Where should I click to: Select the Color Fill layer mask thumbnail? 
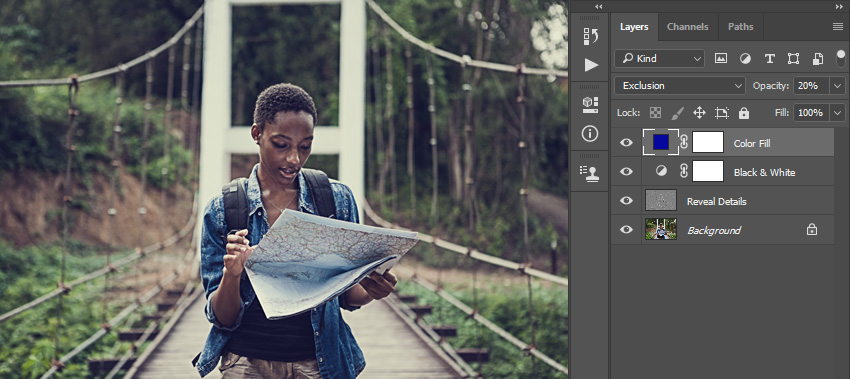708,142
